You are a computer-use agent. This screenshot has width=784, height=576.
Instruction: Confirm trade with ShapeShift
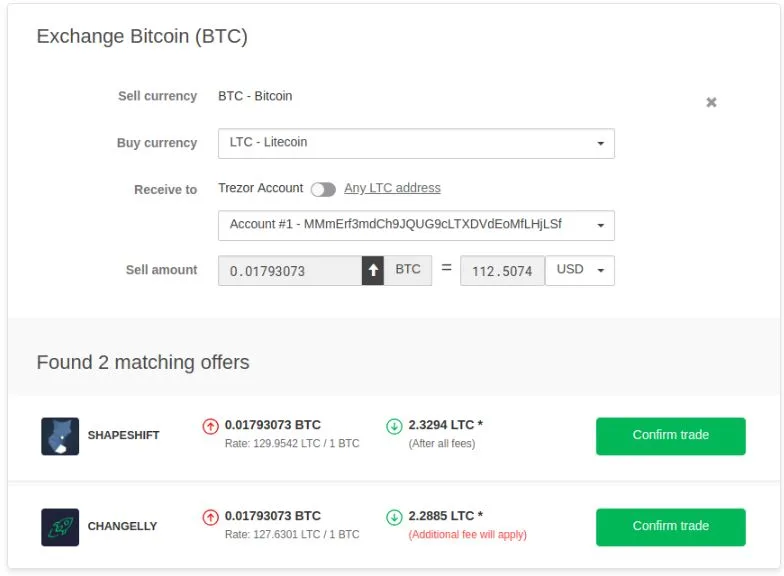[x=670, y=436]
